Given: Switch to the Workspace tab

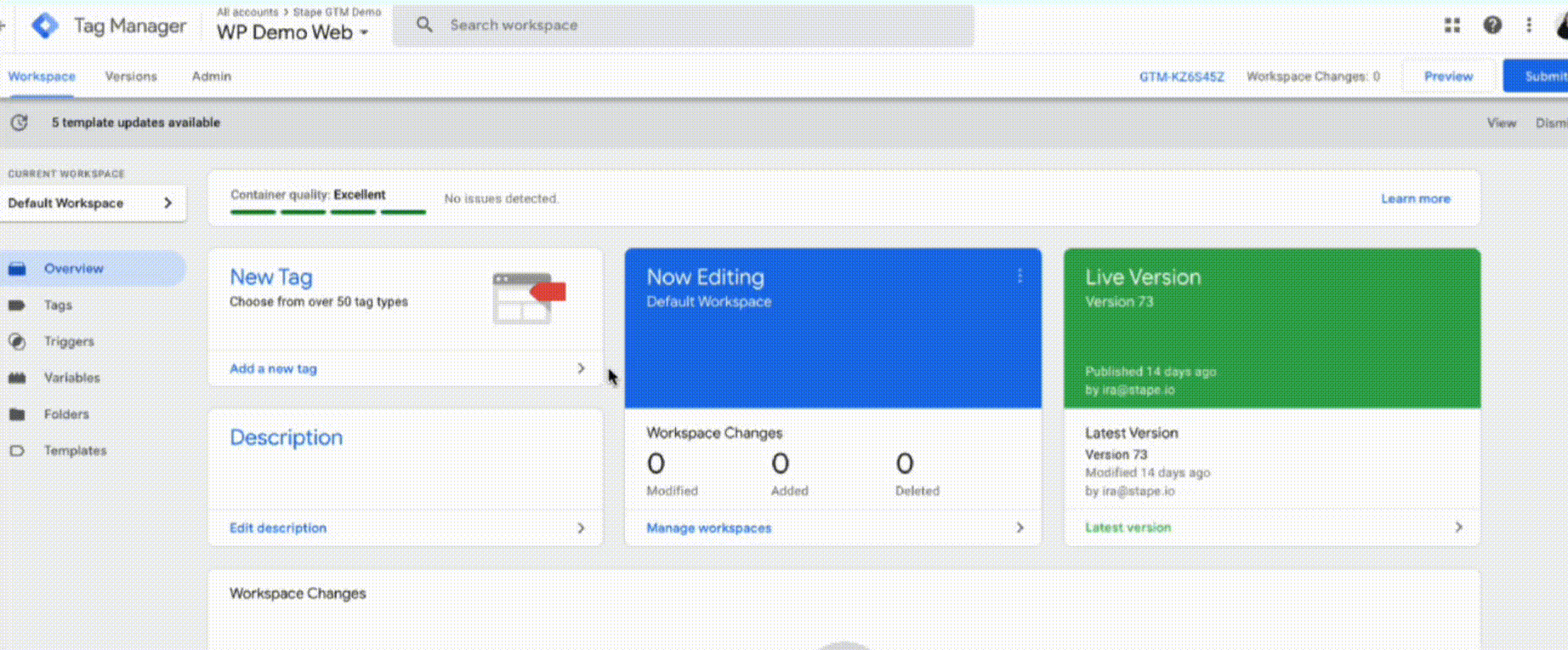Looking at the screenshot, I should coord(42,77).
